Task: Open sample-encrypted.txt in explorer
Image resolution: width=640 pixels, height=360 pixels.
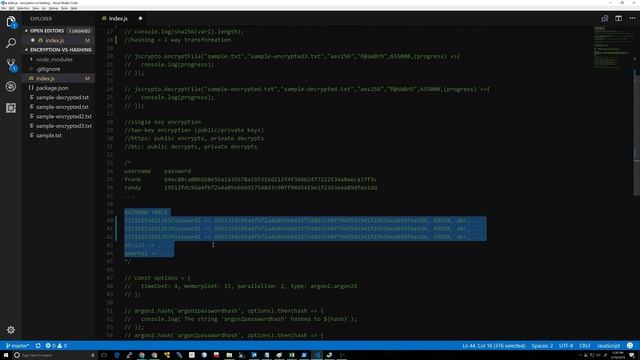Action: pyautogui.click(x=62, y=107)
